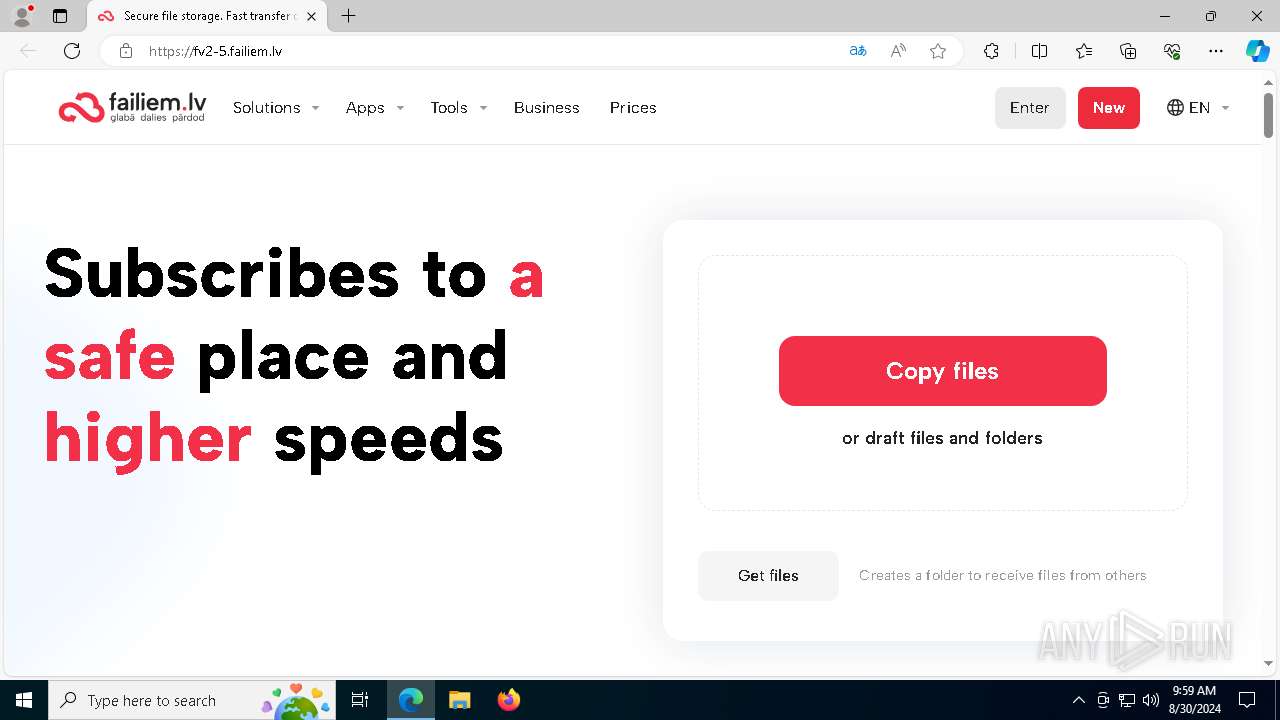Open the network status tray icon
This screenshot has width=1280, height=720.
1127,700
